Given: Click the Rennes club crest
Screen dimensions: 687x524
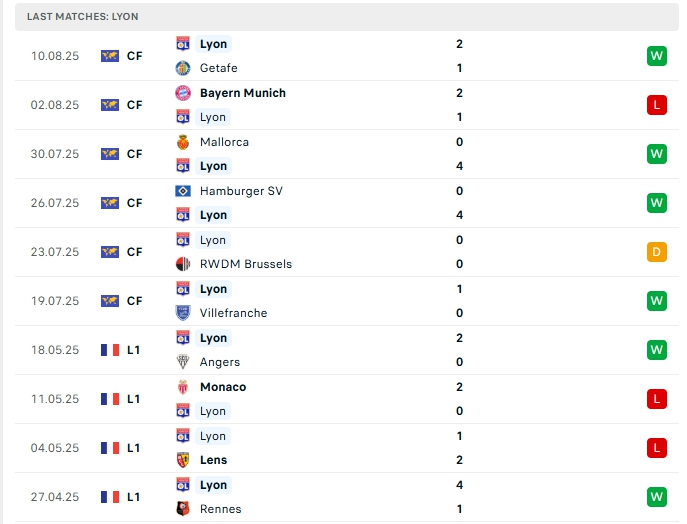Looking at the screenshot, I should coord(183,509).
